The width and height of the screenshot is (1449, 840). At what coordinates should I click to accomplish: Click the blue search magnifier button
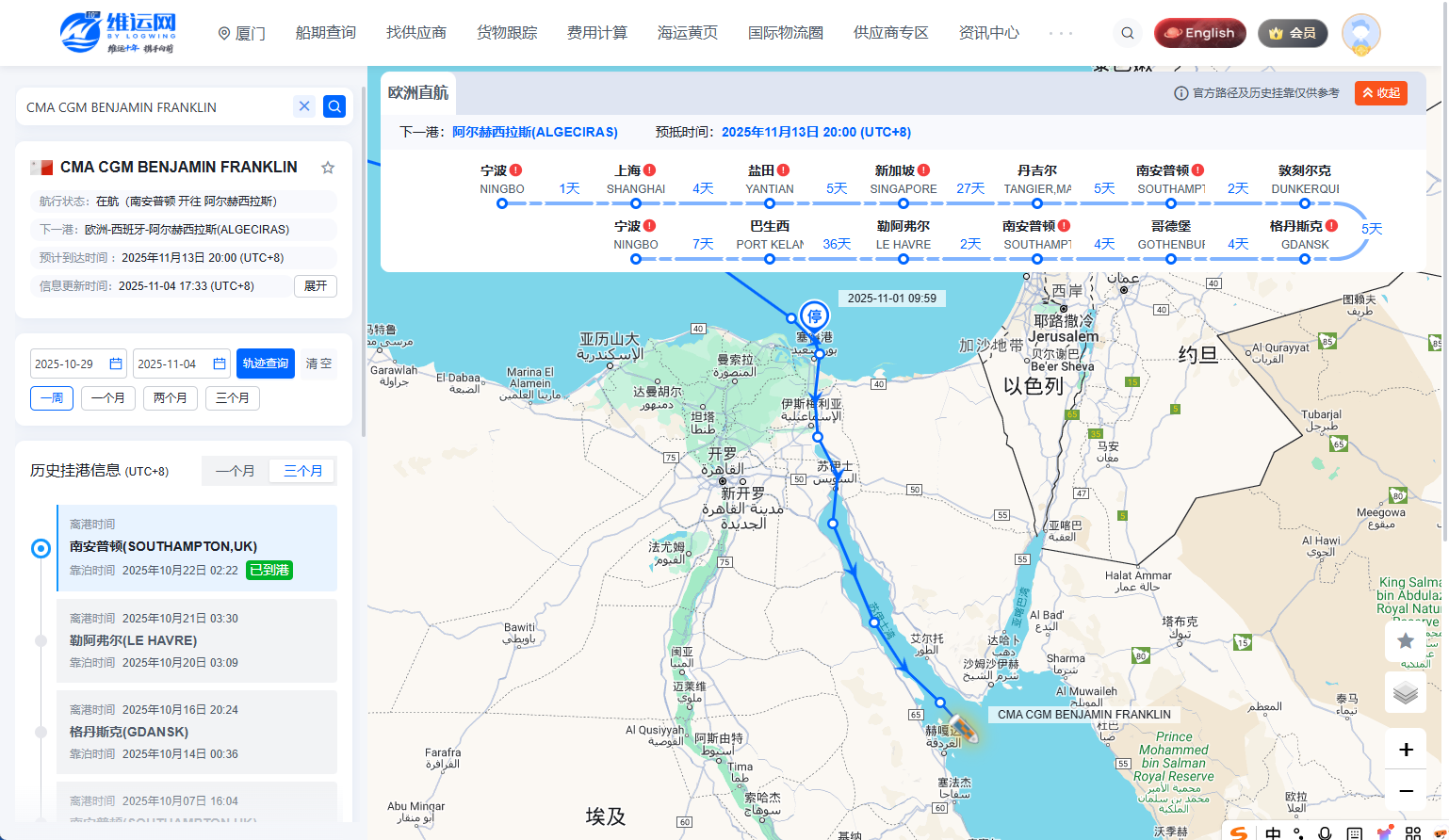coord(334,106)
